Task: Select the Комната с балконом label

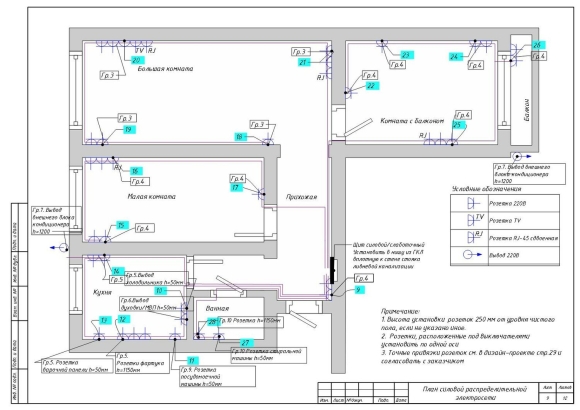Action: point(412,121)
